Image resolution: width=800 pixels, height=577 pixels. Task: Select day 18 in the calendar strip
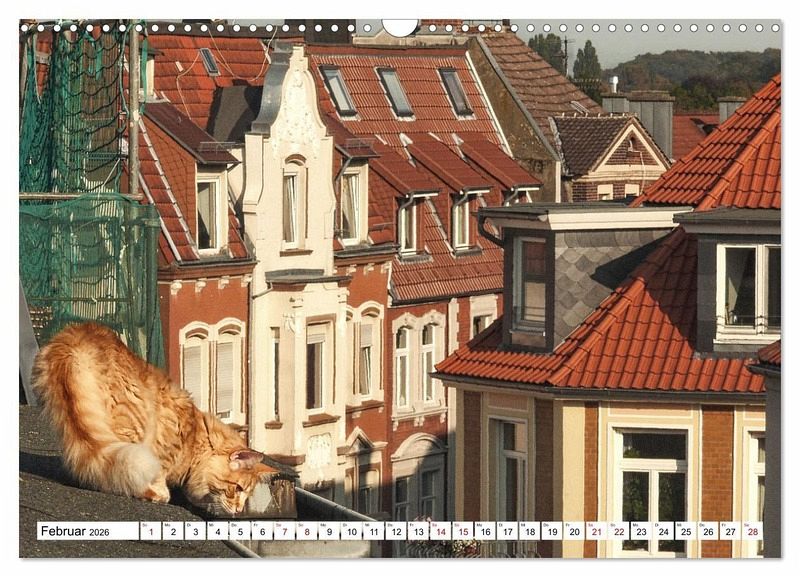(530, 531)
